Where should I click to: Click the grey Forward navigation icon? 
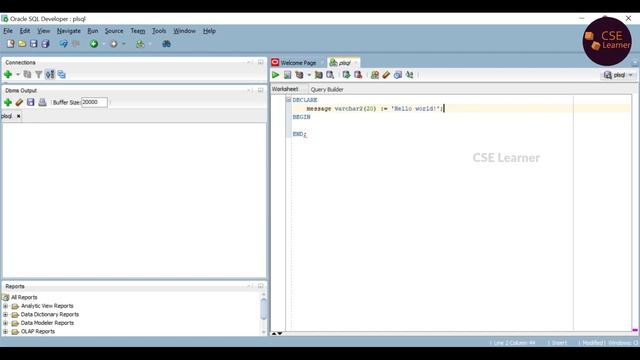pyautogui.click(x=114, y=44)
